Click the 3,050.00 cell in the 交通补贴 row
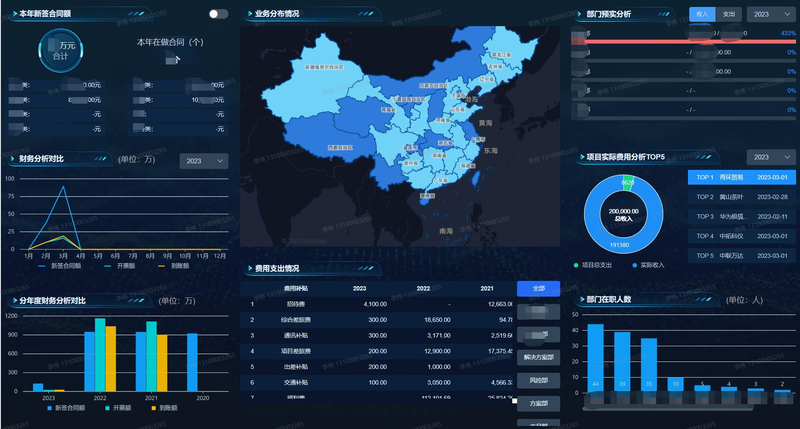The height and width of the screenshot is (429, 800). click(439, 383)
